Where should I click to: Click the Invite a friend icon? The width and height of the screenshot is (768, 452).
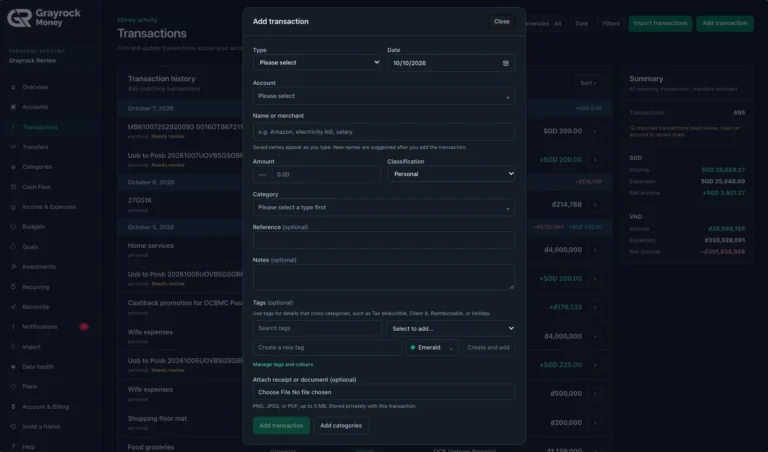click(x=13, y=427)
